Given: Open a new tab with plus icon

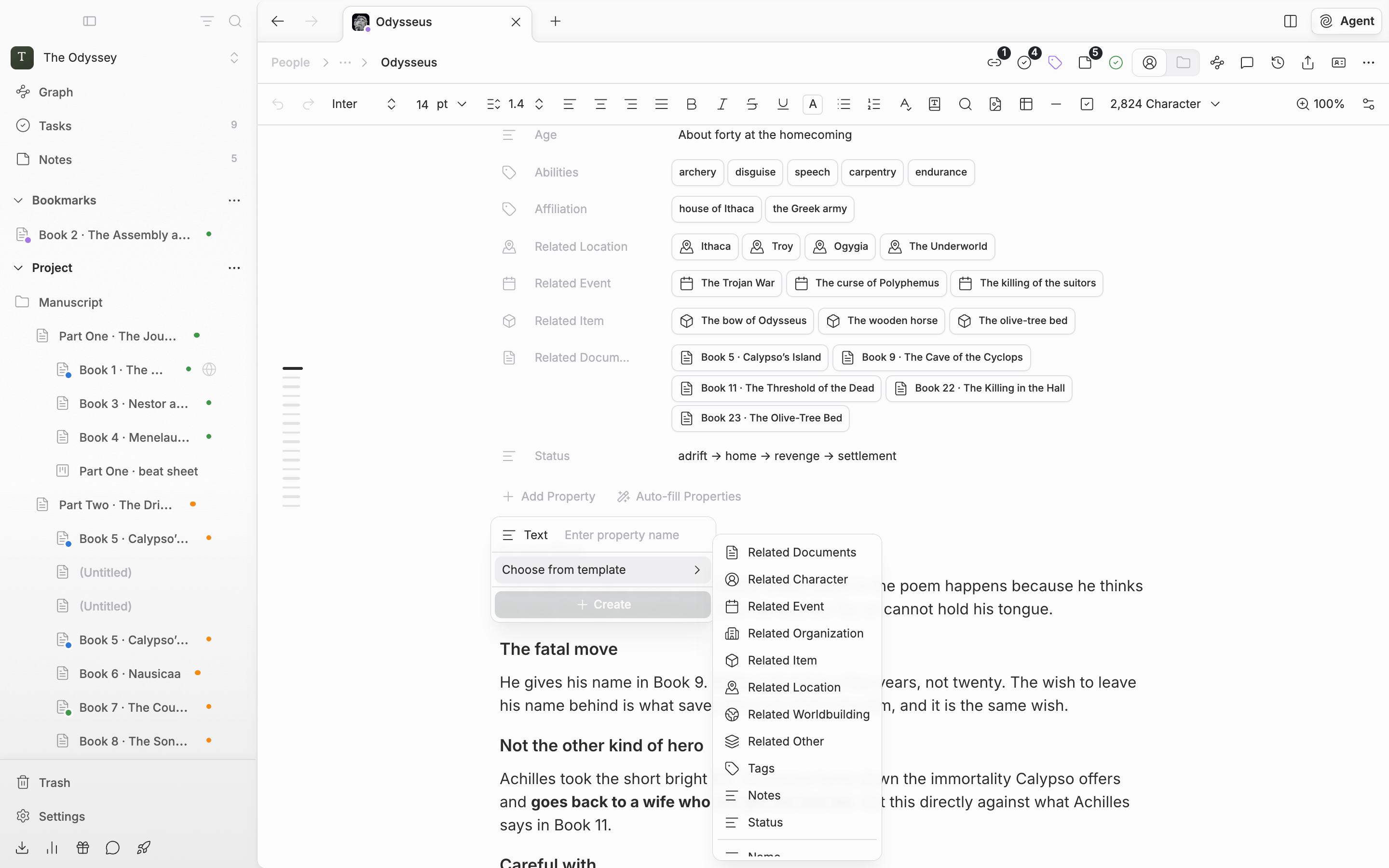Looking at the screenshot, I should click(555, 21).
